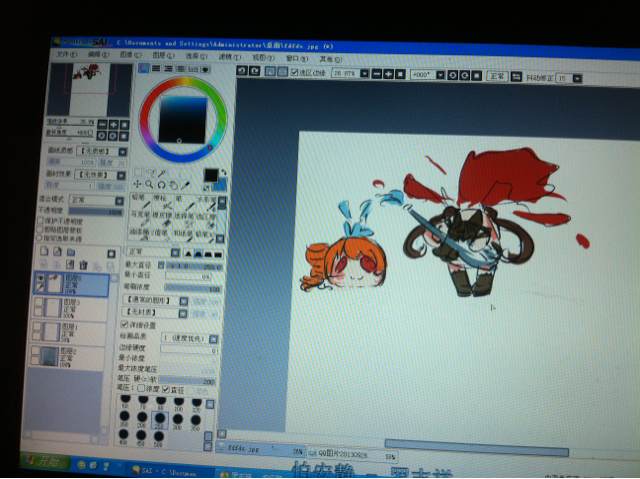Click the invert selection icon in the toolbar
Image resolution: width=640 pixels, height=479 pixels.
coord(282,72)
